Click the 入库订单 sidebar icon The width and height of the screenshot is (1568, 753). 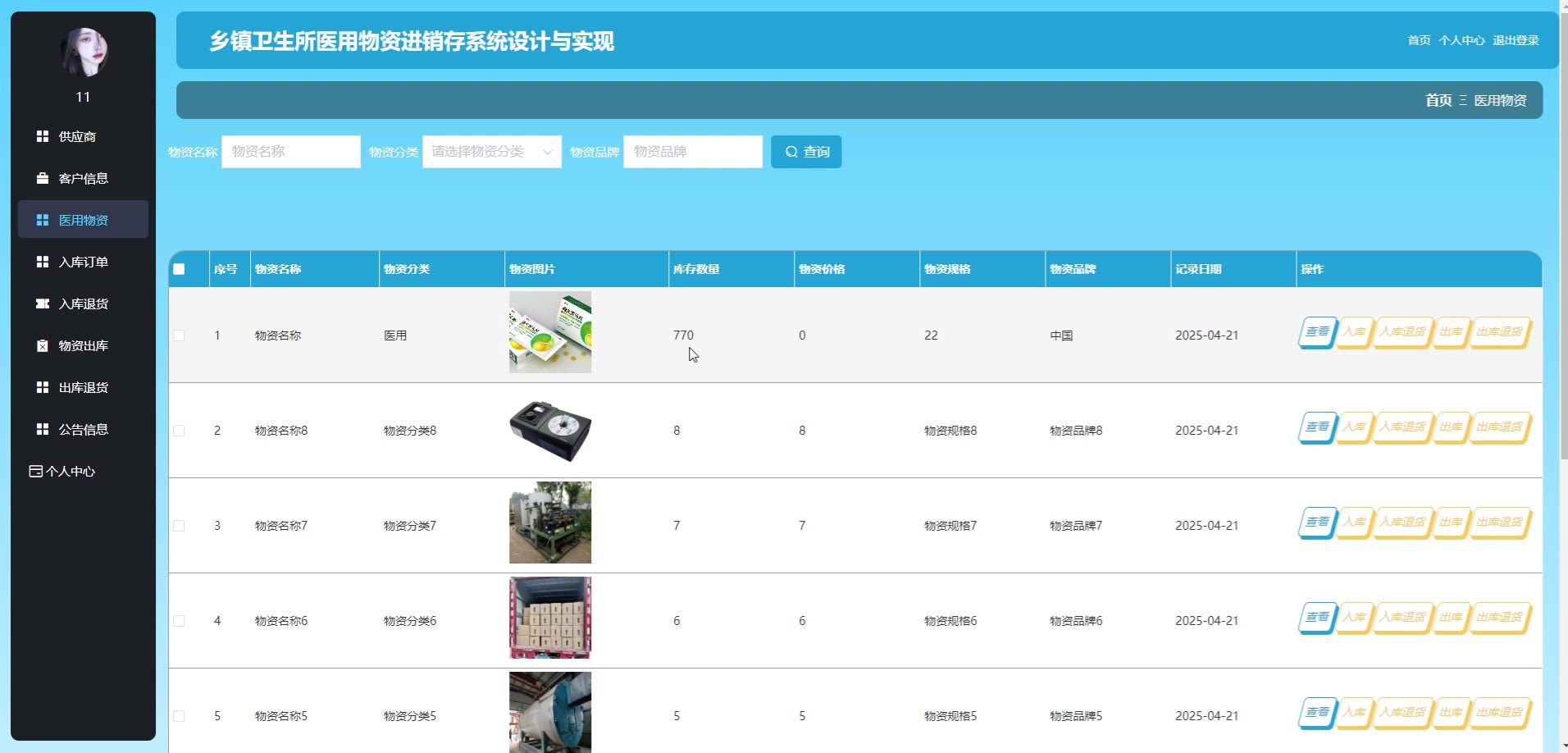click(43, 262)
